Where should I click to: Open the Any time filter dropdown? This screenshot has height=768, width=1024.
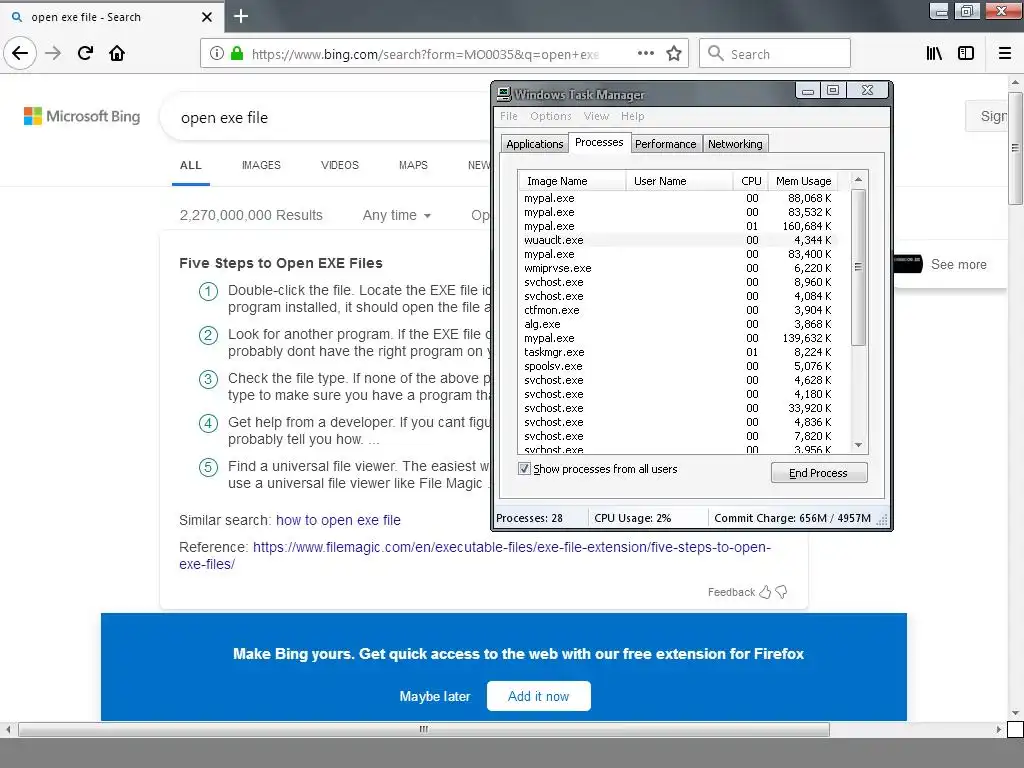pos(396,216)
